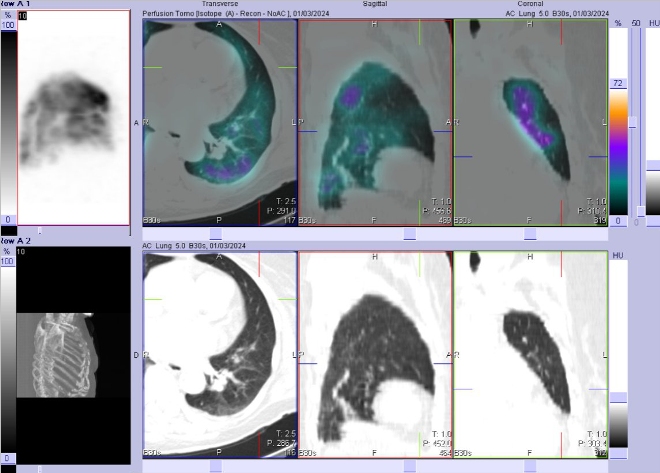Screen dimensions: 660x473
Task: Click the 0 lower threshold of color scale
Action: [618, 221]
